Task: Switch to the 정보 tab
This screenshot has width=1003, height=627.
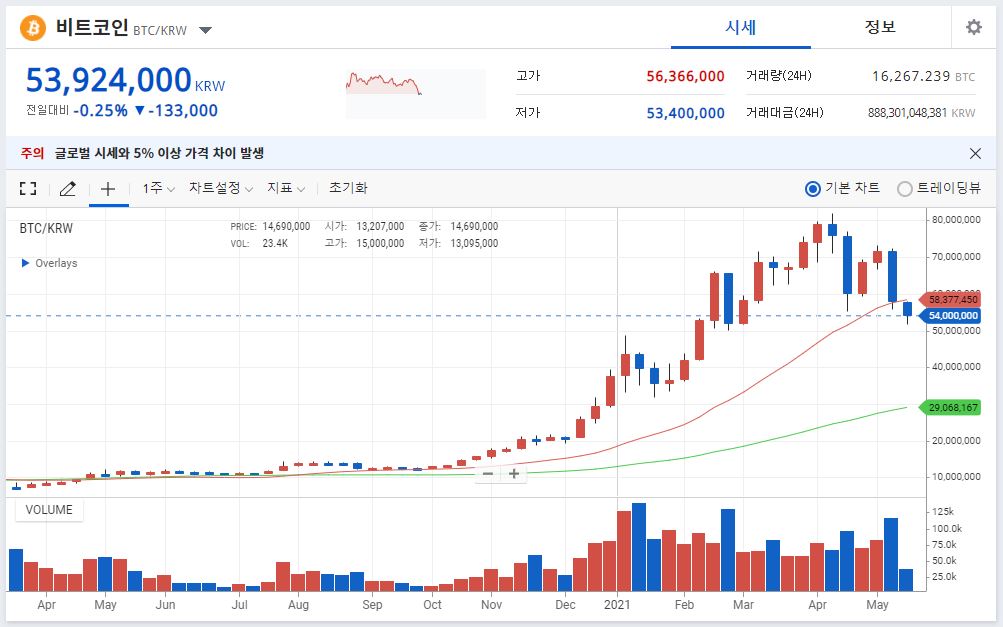Action: tap(880, 27)
